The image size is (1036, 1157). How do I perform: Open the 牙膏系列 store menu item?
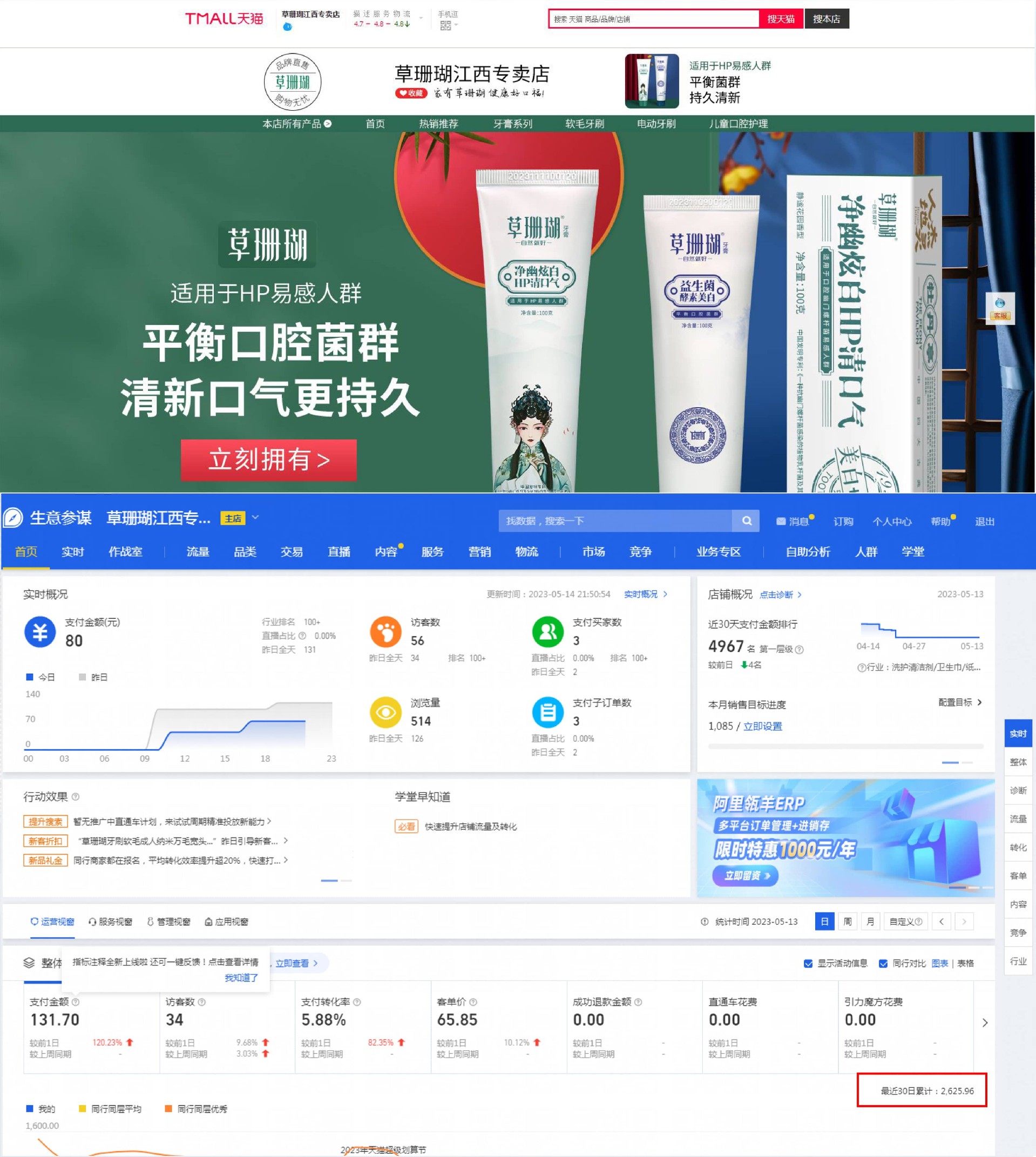pyautogui.click(x=514, y=123)
